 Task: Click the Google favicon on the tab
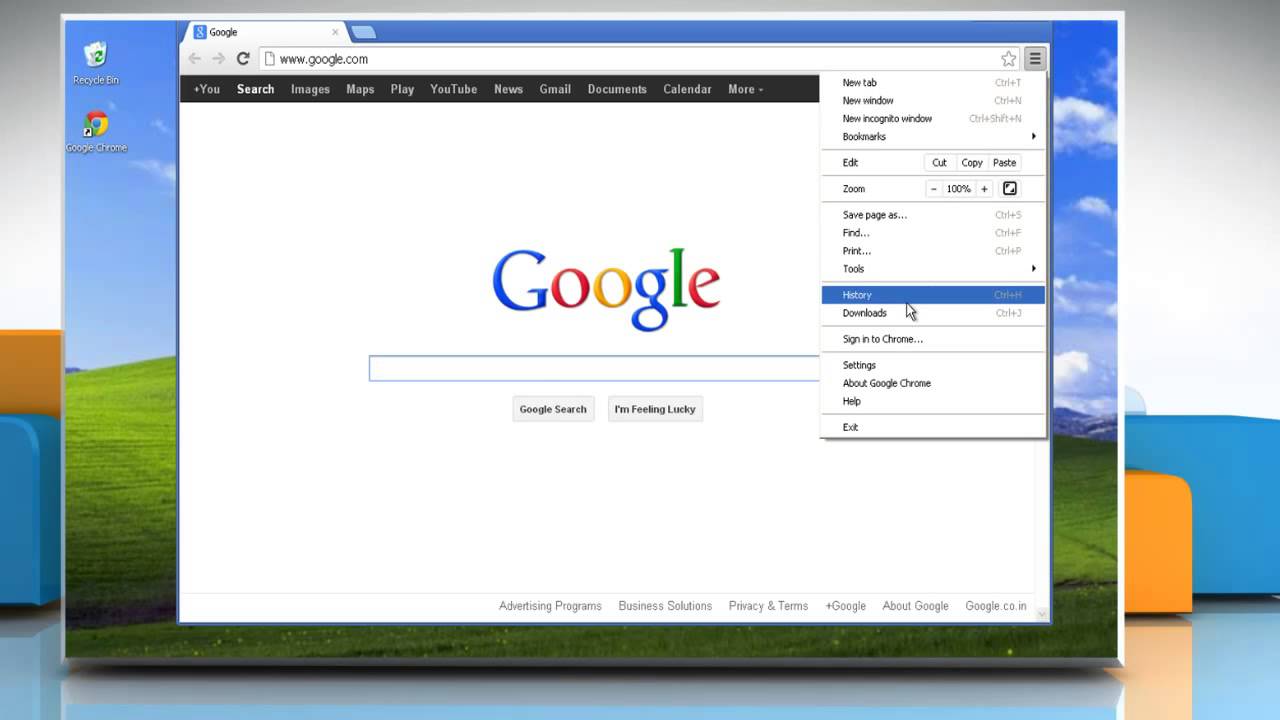tap(200, 32)
